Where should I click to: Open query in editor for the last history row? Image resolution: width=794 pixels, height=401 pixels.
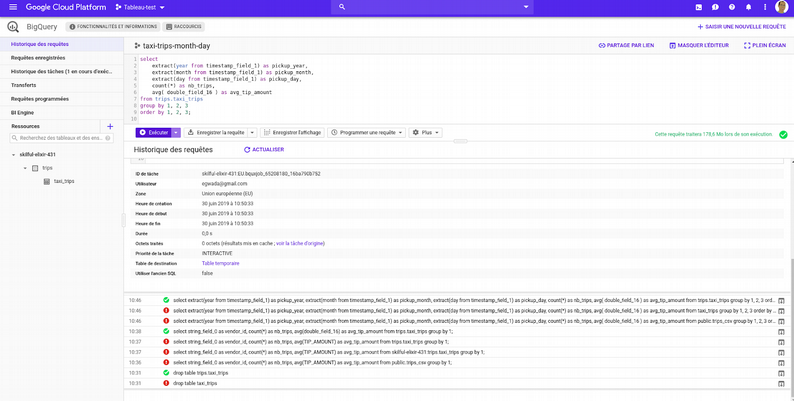[781, 384]
